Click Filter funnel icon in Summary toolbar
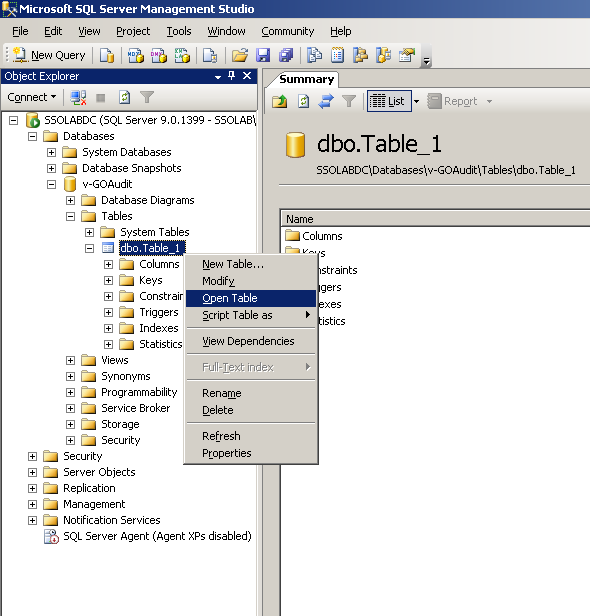 coord(349,101)
